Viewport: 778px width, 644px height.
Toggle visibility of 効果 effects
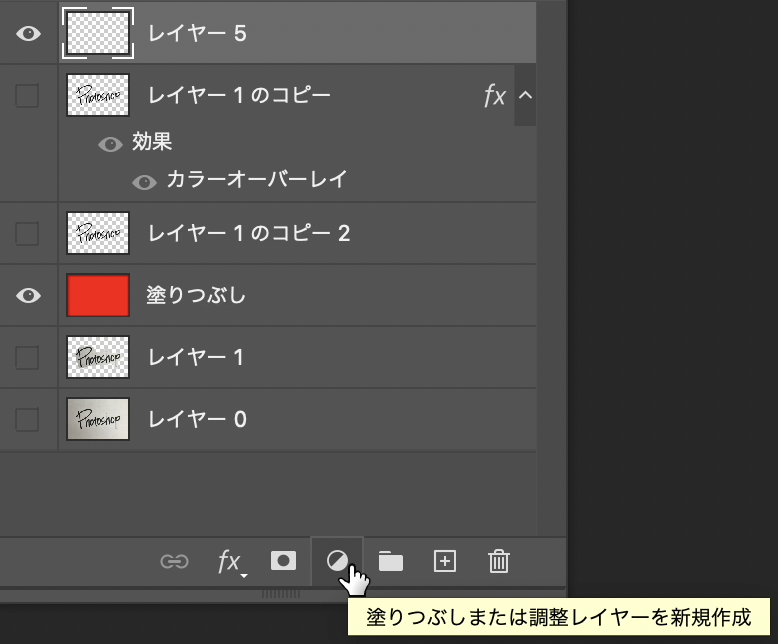click(110, 144)
